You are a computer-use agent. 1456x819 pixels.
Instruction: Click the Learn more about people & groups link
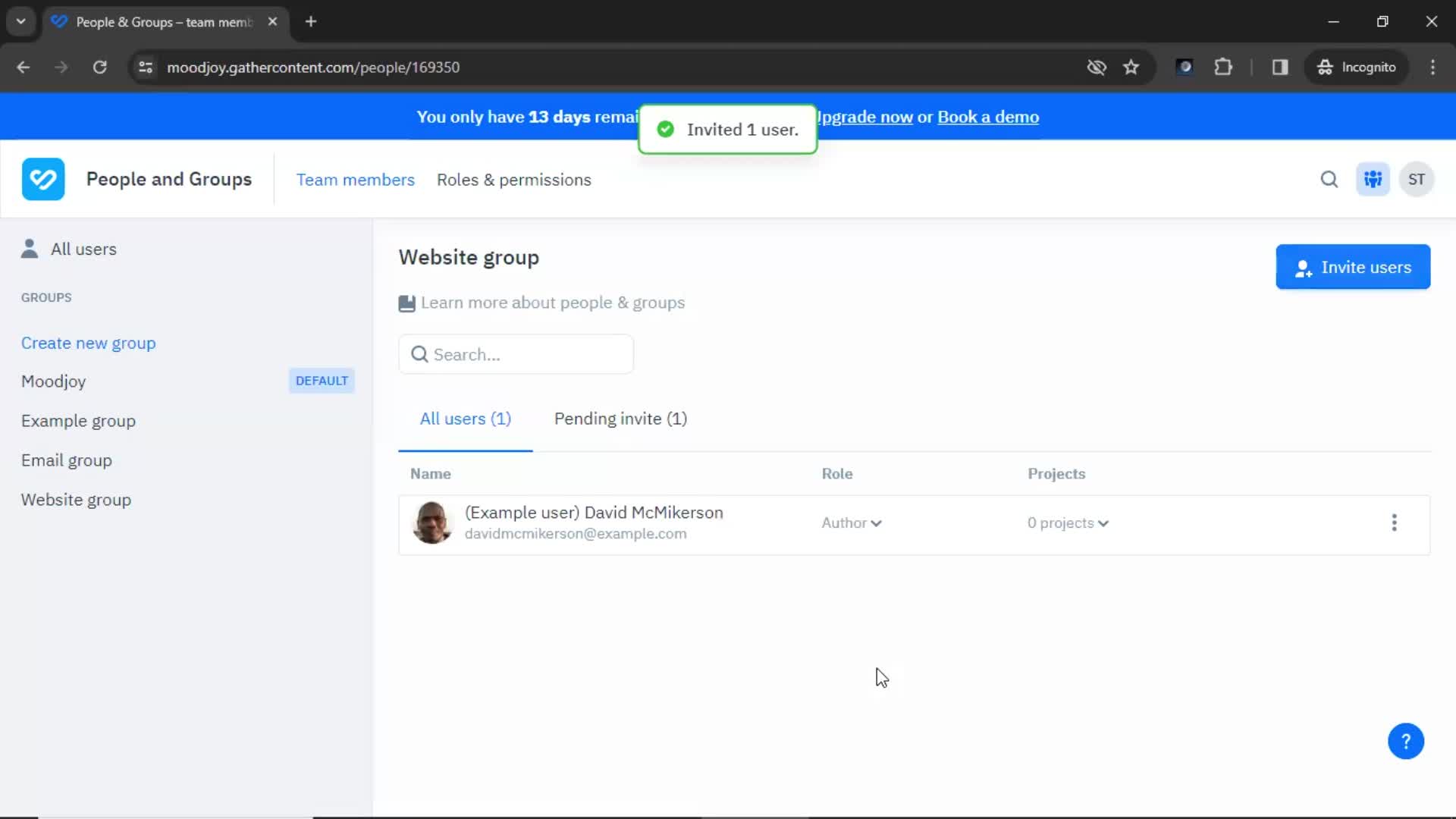(552, 302)
